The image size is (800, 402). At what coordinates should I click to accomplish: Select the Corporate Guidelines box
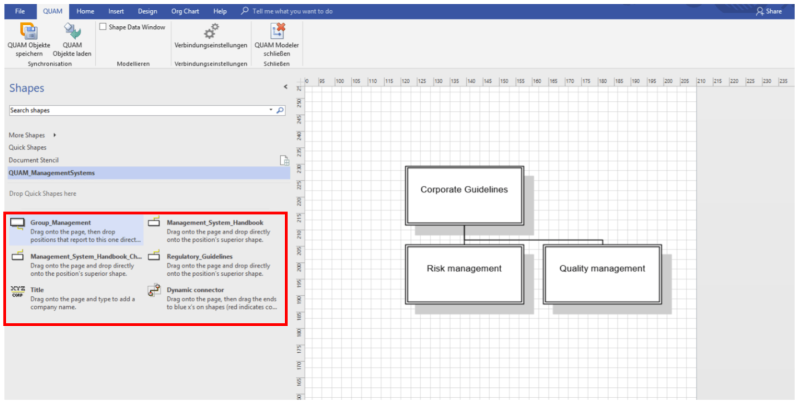[x=464, y=195]
